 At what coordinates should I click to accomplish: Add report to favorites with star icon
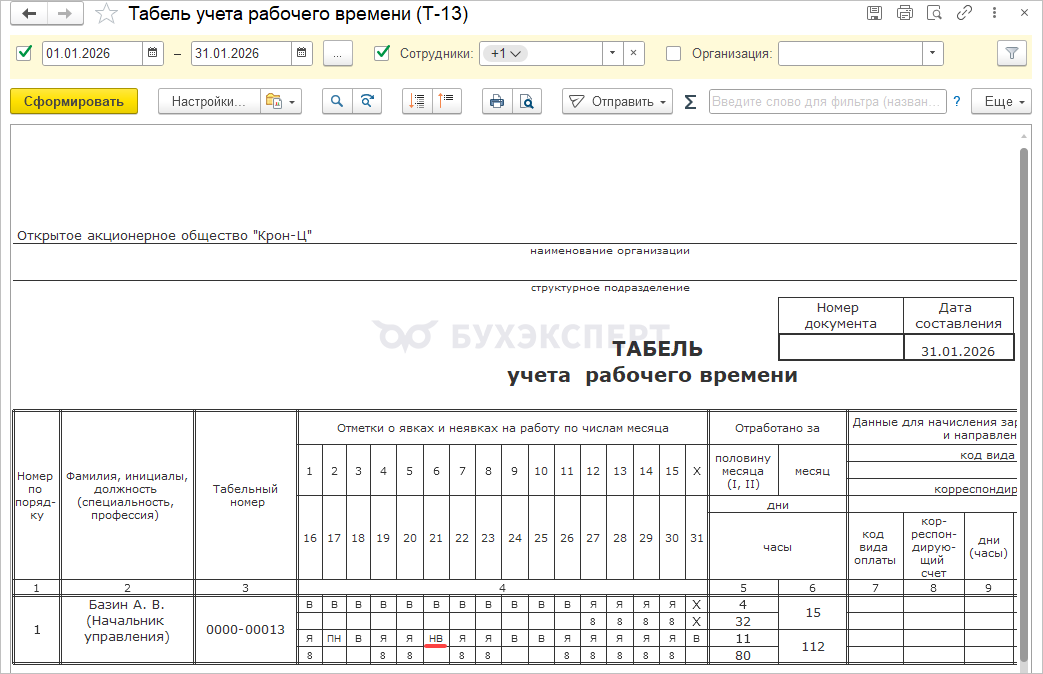106,14
